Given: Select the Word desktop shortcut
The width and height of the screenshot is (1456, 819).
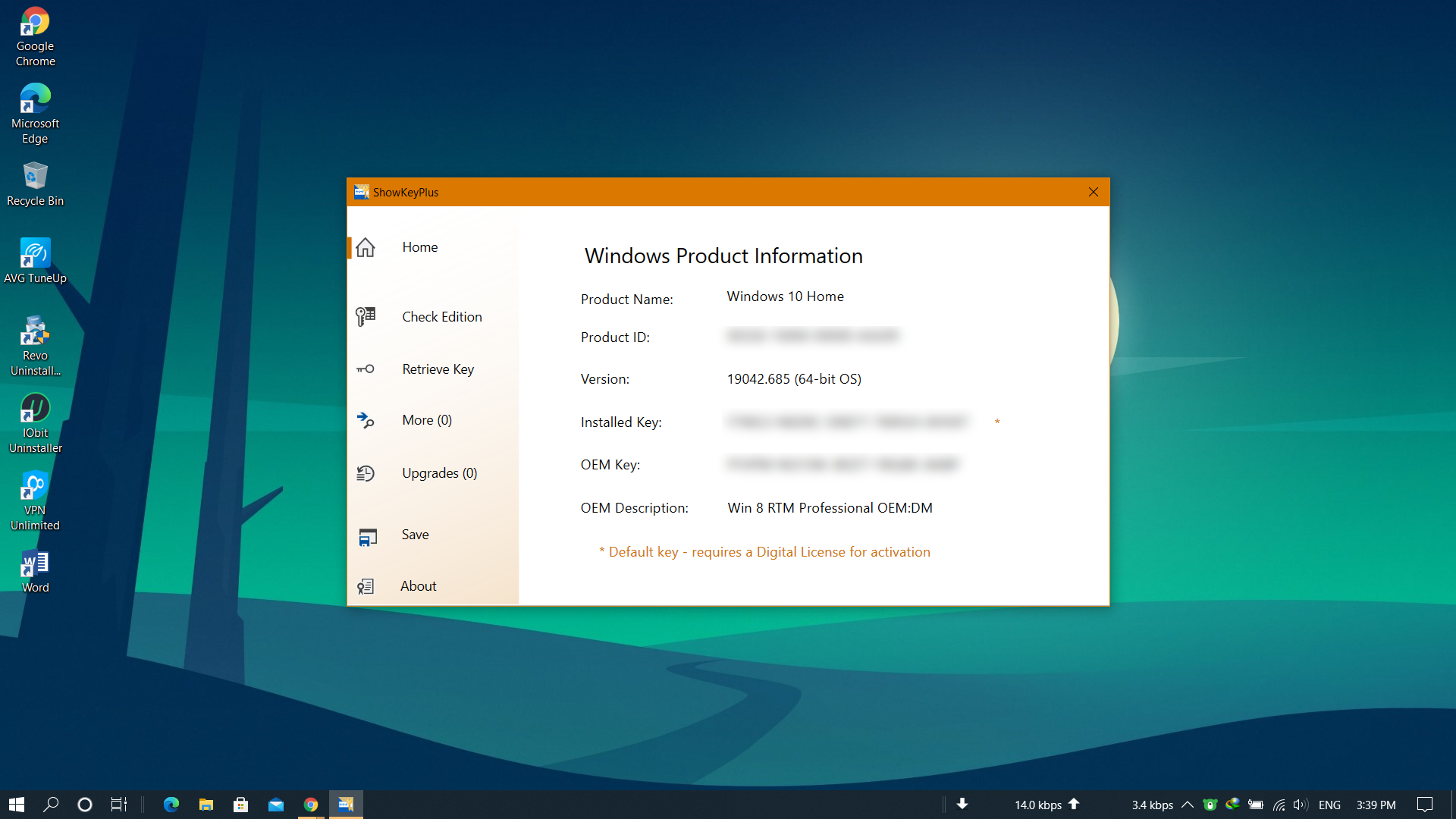Looking at the screenshot, I should click(x=35, y=571).
